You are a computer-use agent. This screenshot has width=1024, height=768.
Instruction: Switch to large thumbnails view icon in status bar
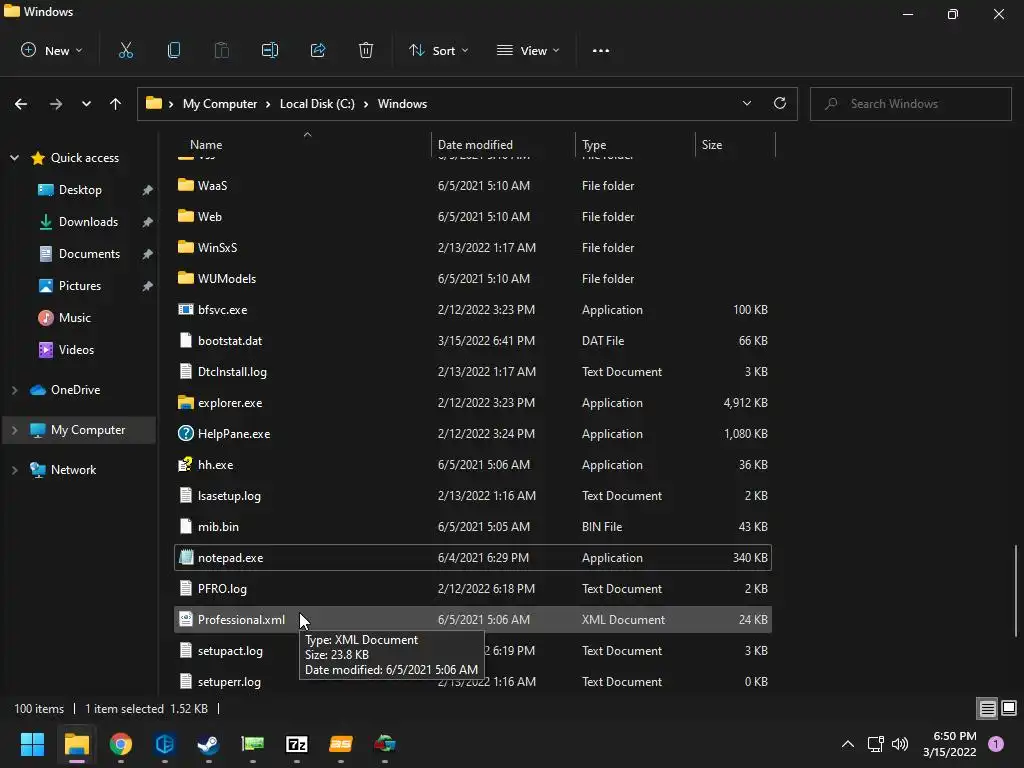tap(1009, 709)
